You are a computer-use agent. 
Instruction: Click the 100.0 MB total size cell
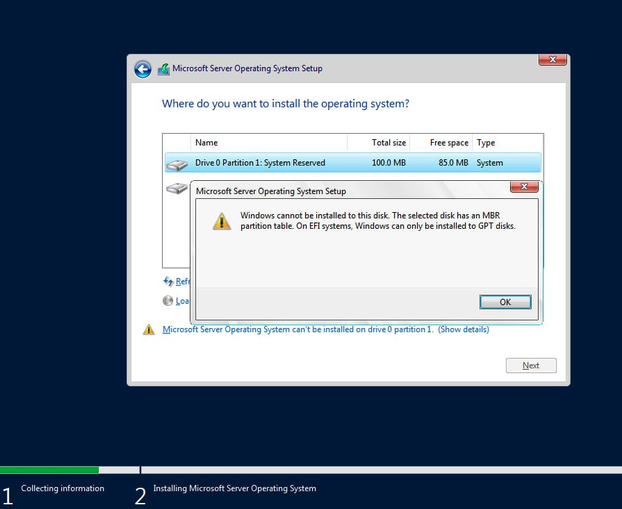pyautogui.click(x=389, y=163)
